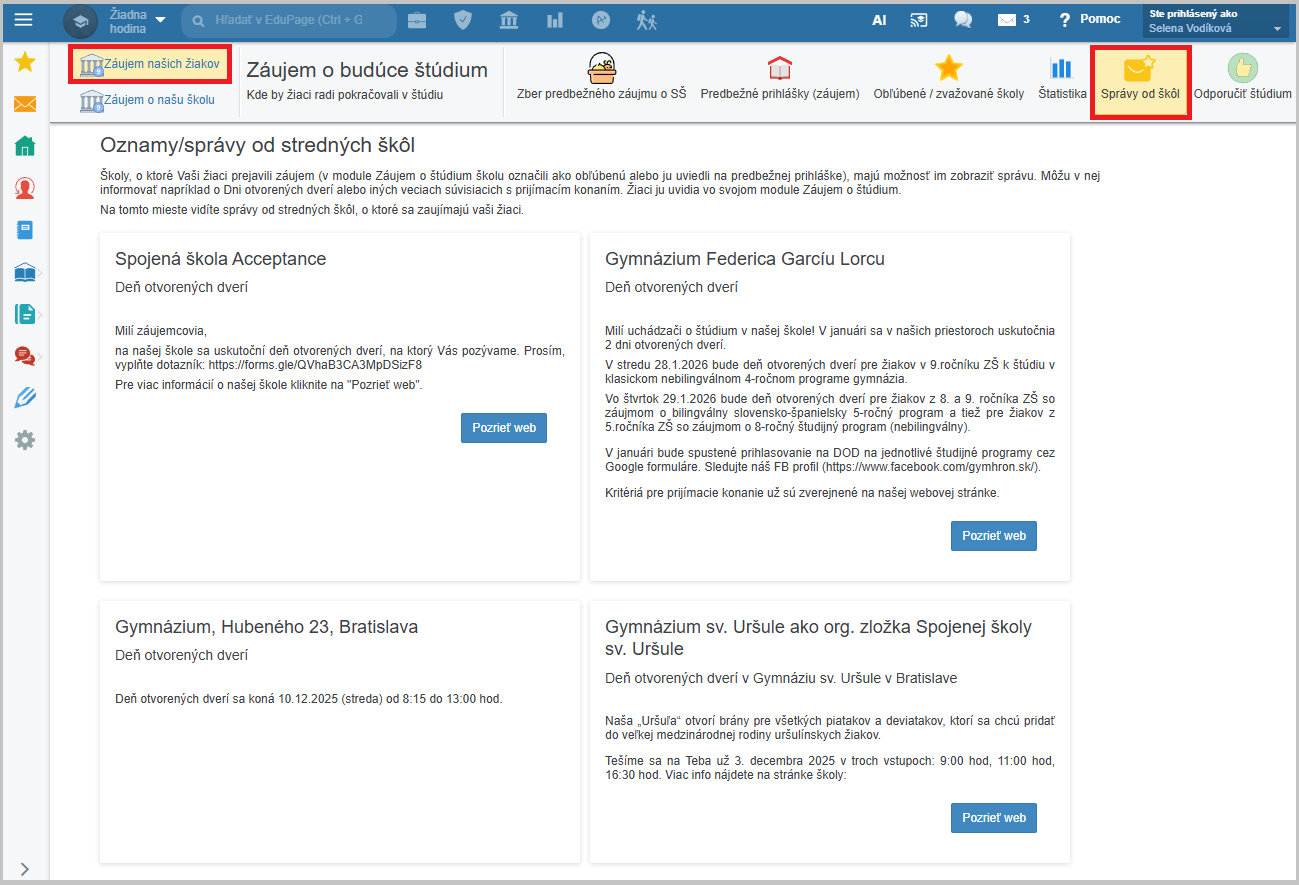Image resolution: width=1299 pixels, height=885 pixels.
Task: Switch to Záujem o našu školu
Action: pyautogui.click(x=148, y=100)
